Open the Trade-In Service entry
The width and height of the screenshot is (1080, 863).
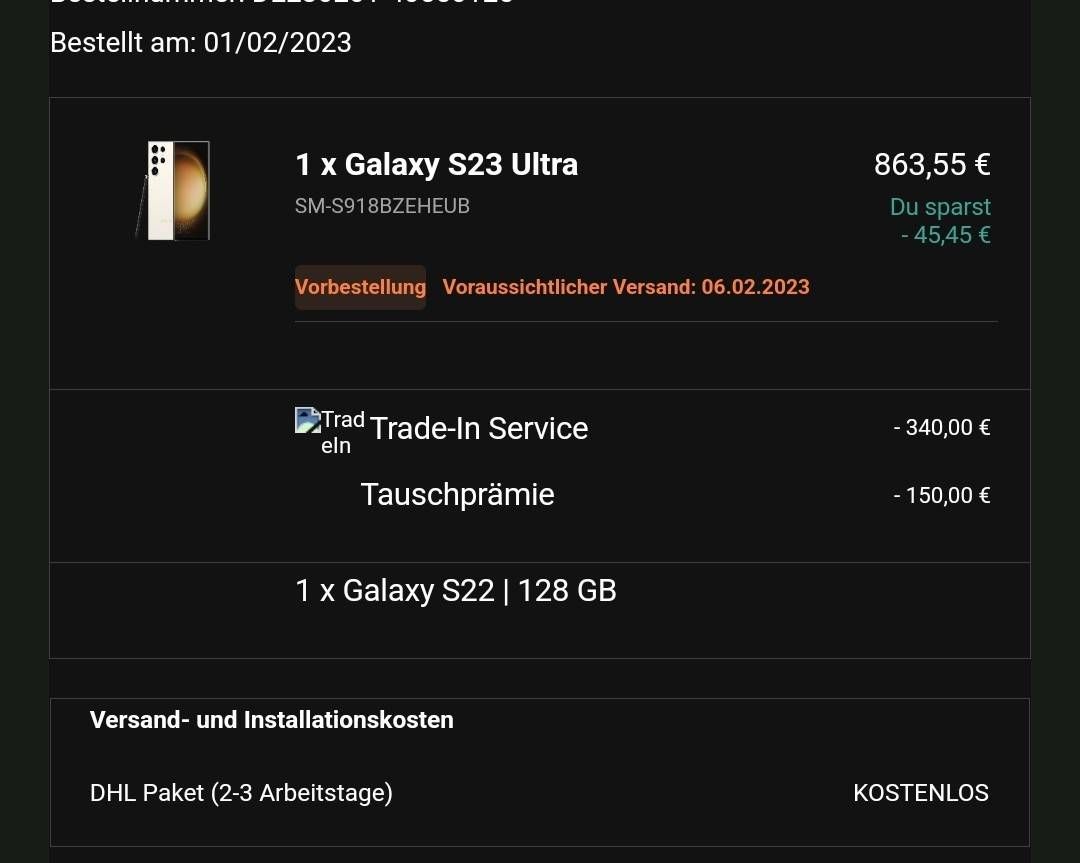click(x=479, y=428)
